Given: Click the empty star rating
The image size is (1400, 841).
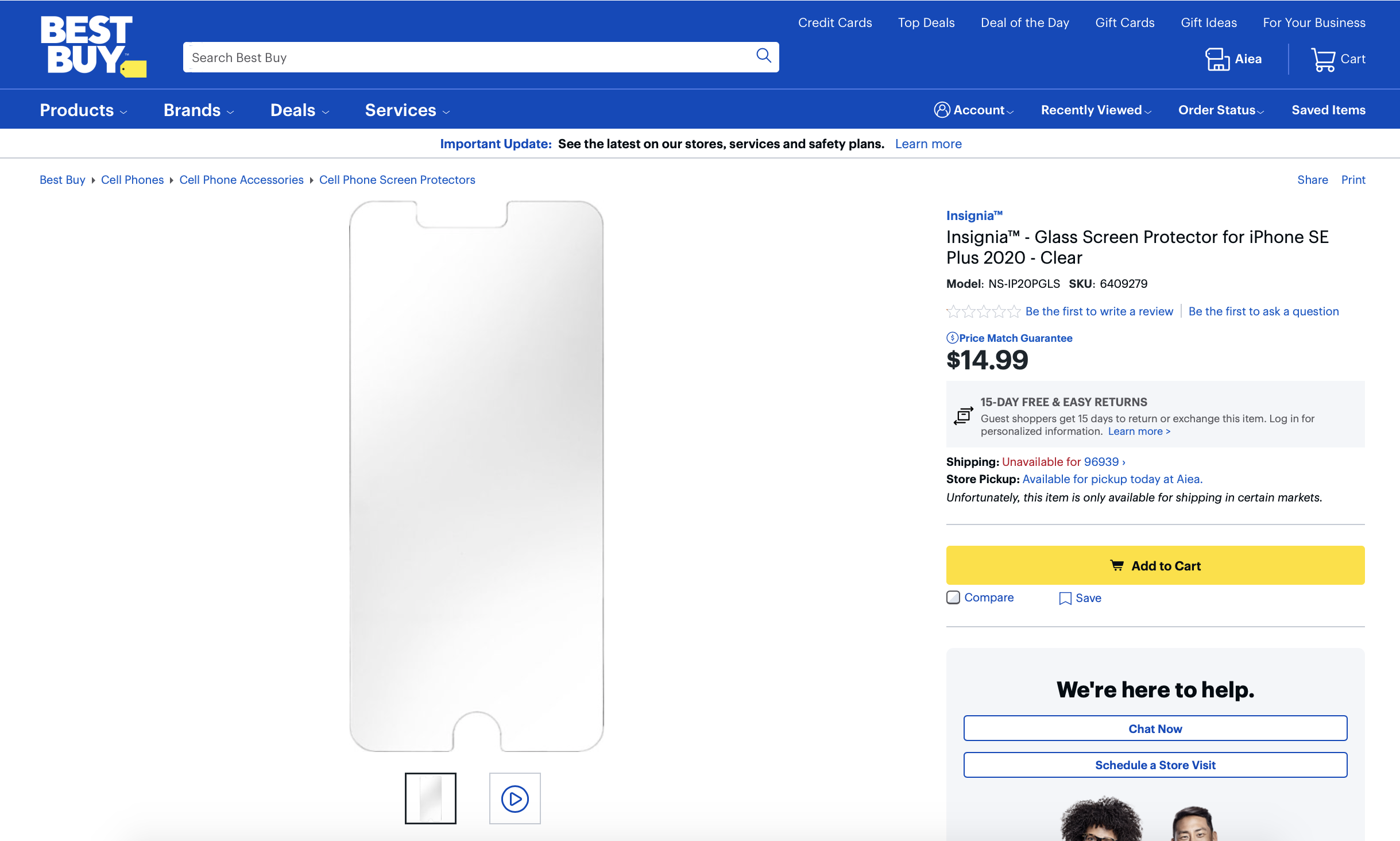Looking at the screenshot, I should [x=983, y=311].
